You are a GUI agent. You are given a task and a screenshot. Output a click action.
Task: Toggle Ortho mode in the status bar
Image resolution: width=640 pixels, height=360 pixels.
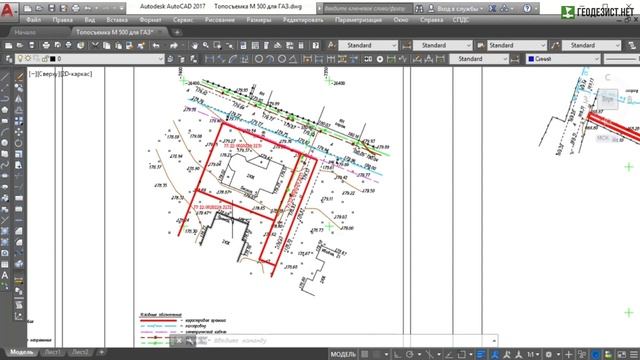pyautogui.click(x=397, y=354)
